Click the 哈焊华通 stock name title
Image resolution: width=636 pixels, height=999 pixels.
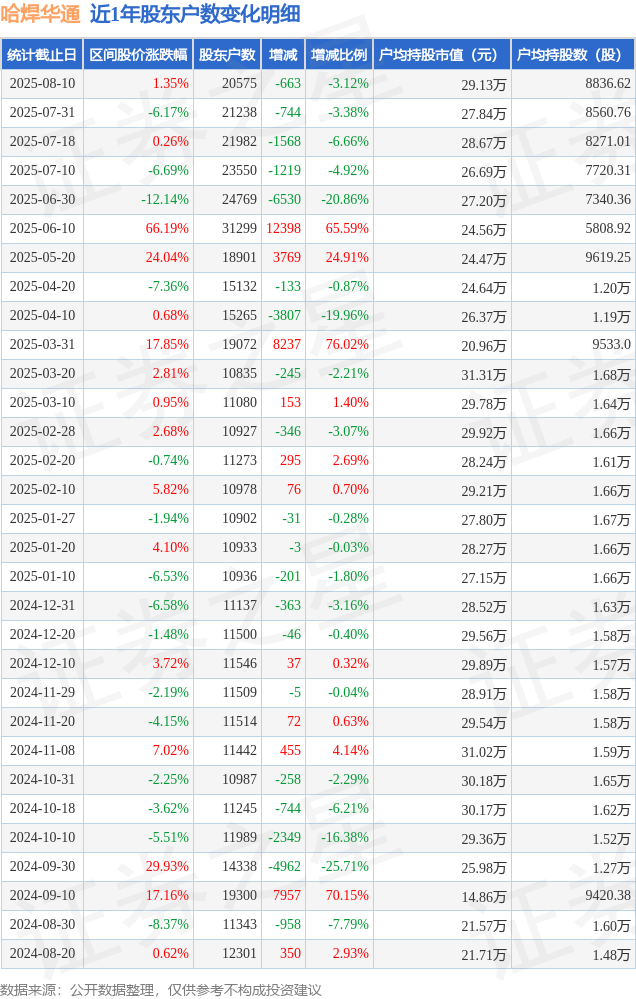click(x=40, y=13)
